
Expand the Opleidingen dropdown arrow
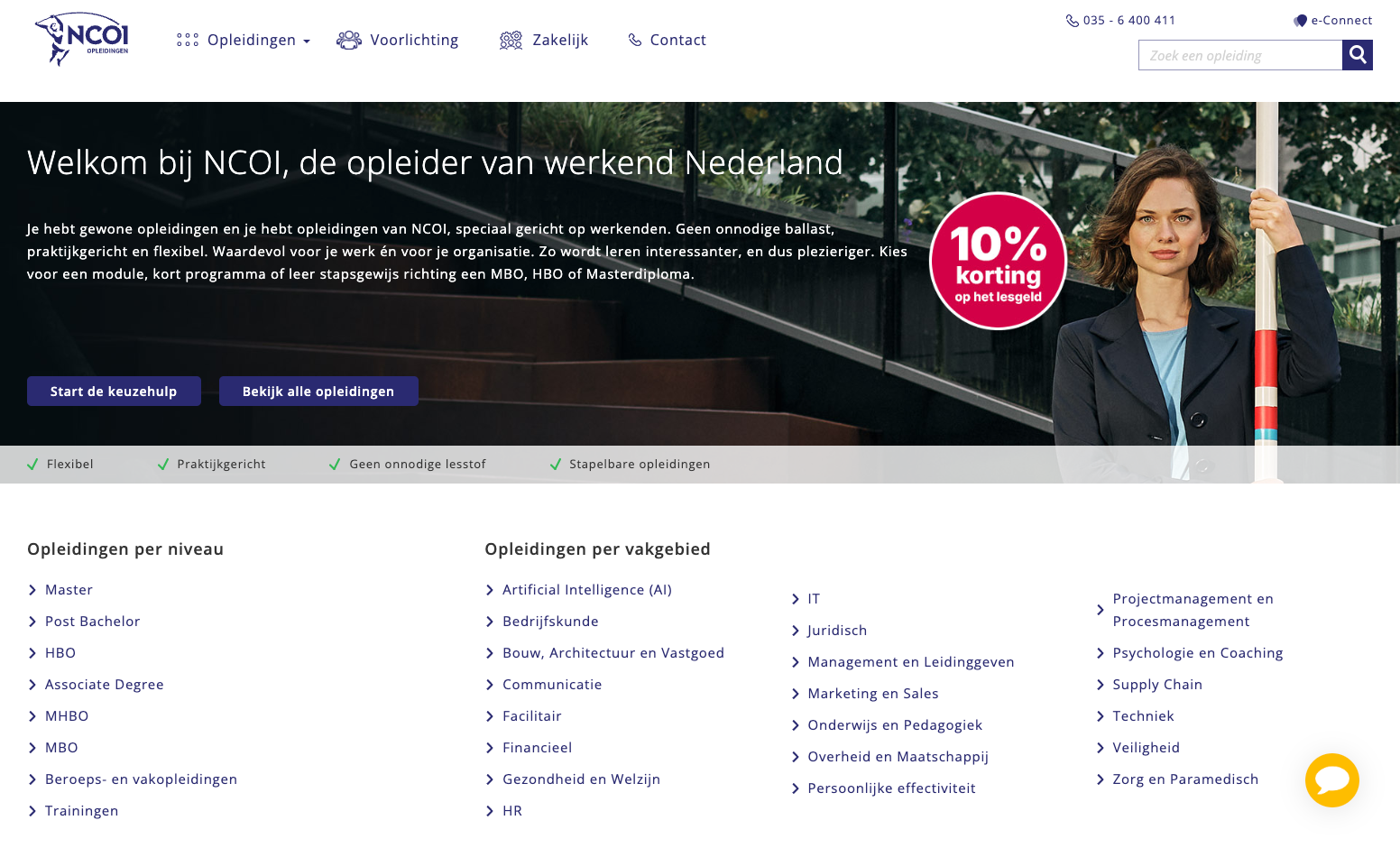coord(307,41)
